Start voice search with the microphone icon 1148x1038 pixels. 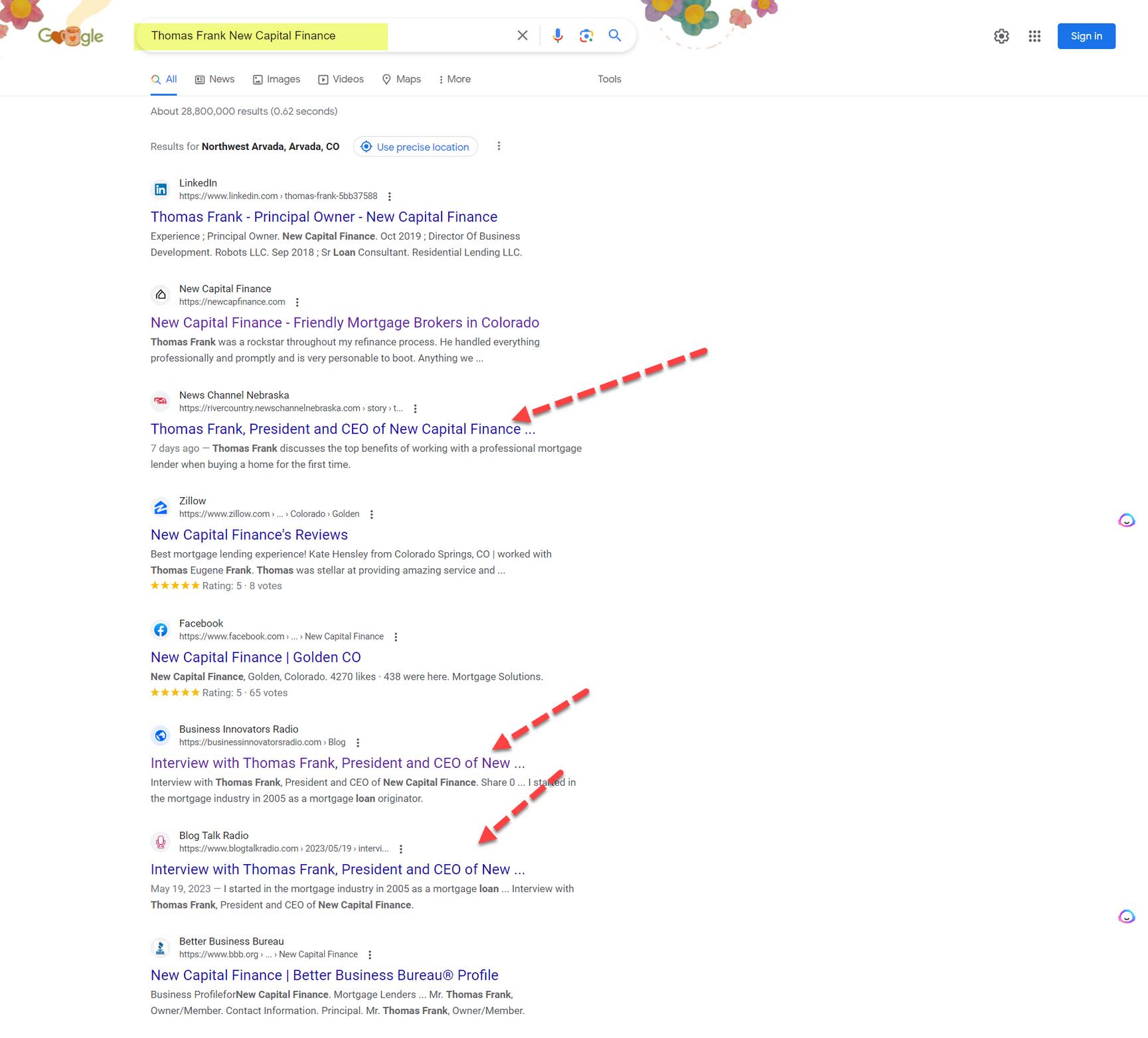click(558, 36)
